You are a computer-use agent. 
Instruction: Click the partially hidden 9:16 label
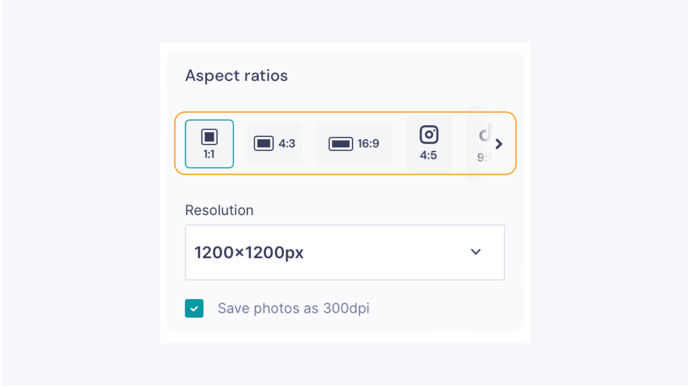484,157
